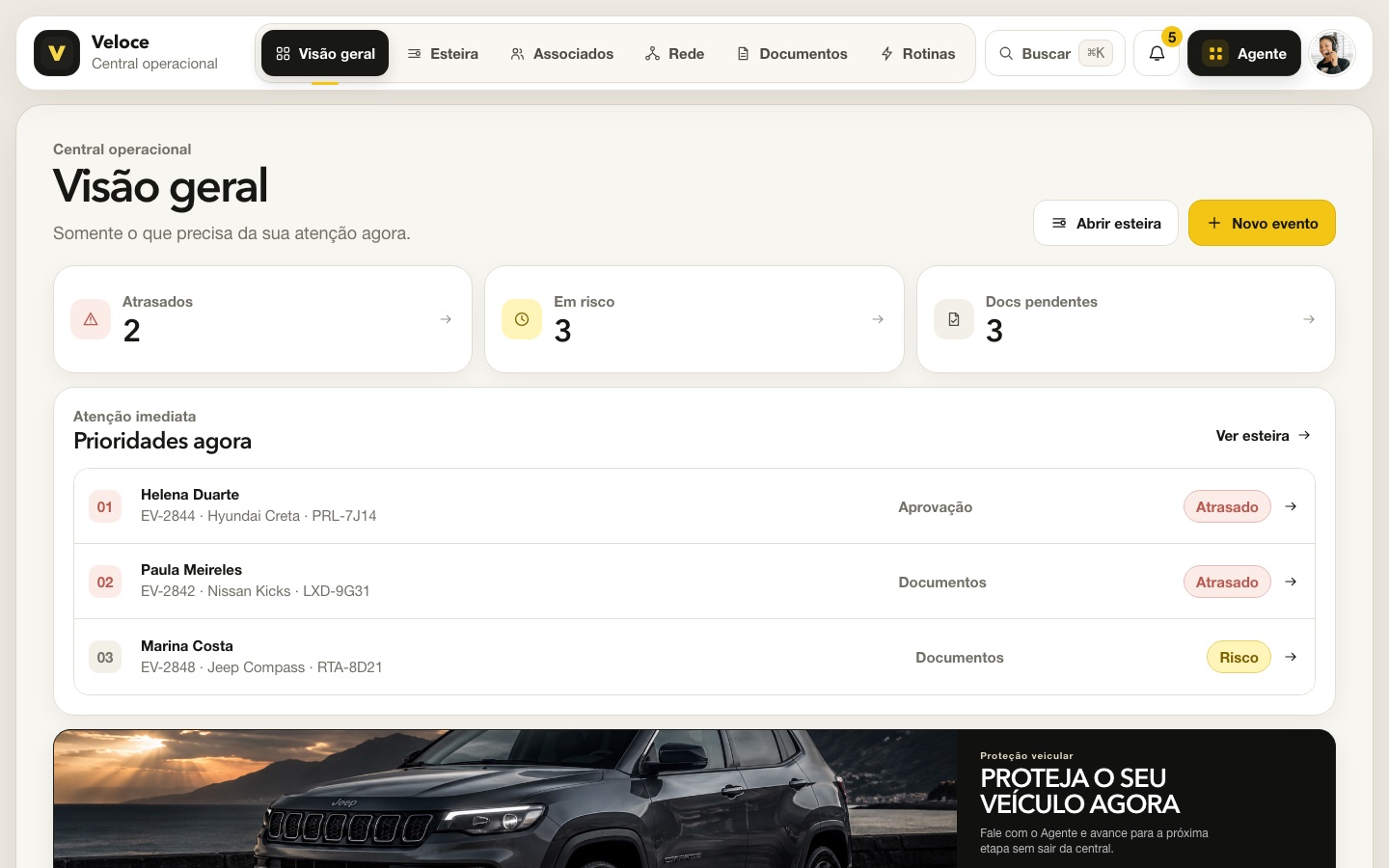Click the Buscar search field
The height and width of the screenshot is (868, 1389).
[1055, 53]
